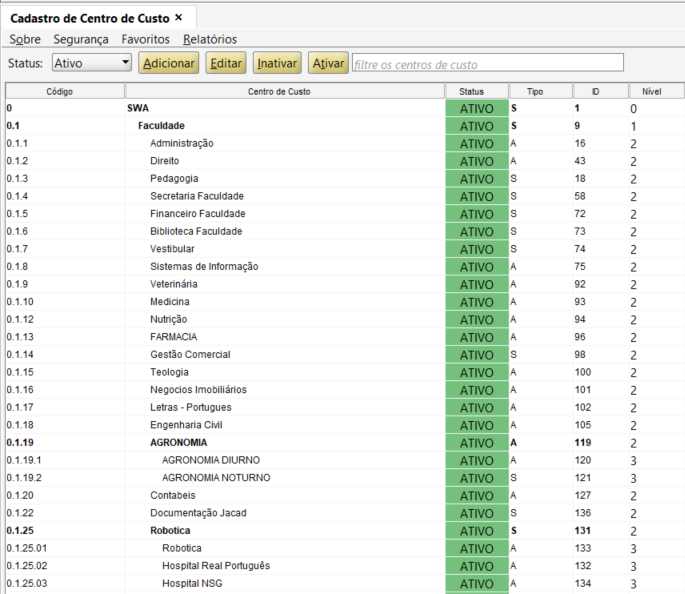Open the Relatórios menu
This screenshot has height=594, width=685.
[x=210, y=39]
